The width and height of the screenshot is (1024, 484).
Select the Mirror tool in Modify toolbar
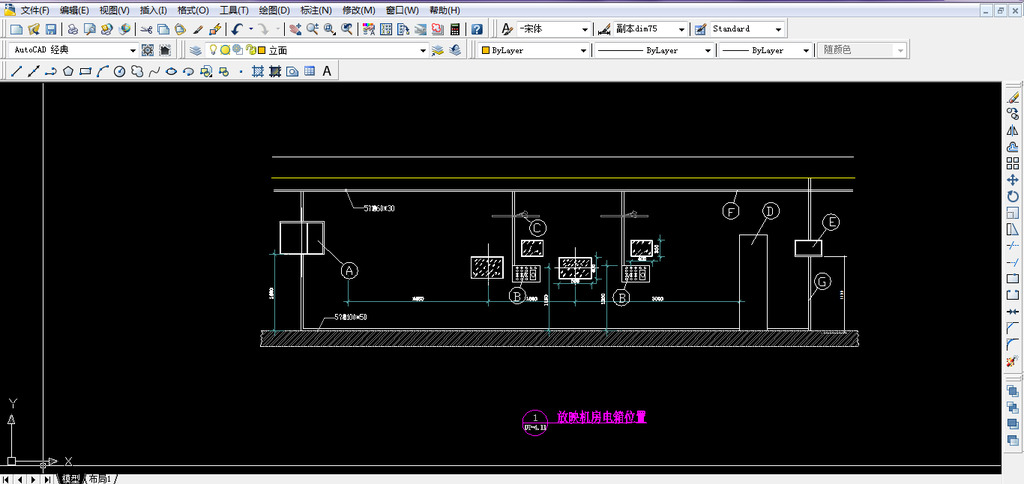[1013, 131]
